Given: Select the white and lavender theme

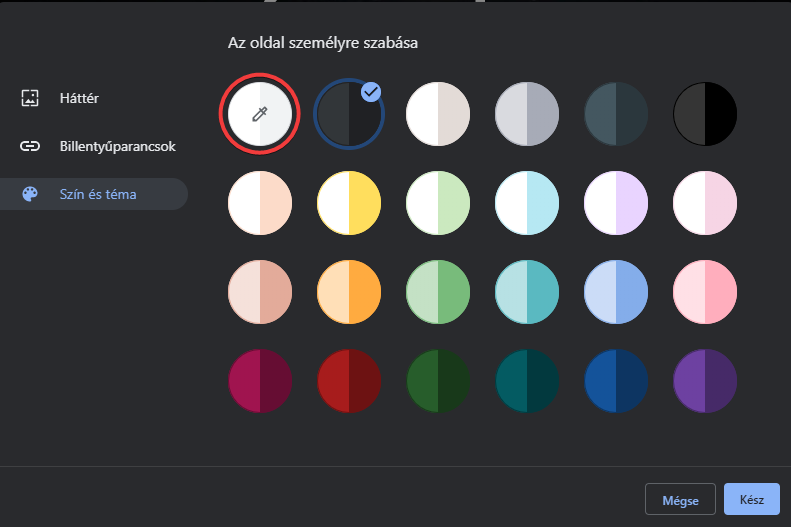Looking at the screenshot, I should (x=616, y=203).
